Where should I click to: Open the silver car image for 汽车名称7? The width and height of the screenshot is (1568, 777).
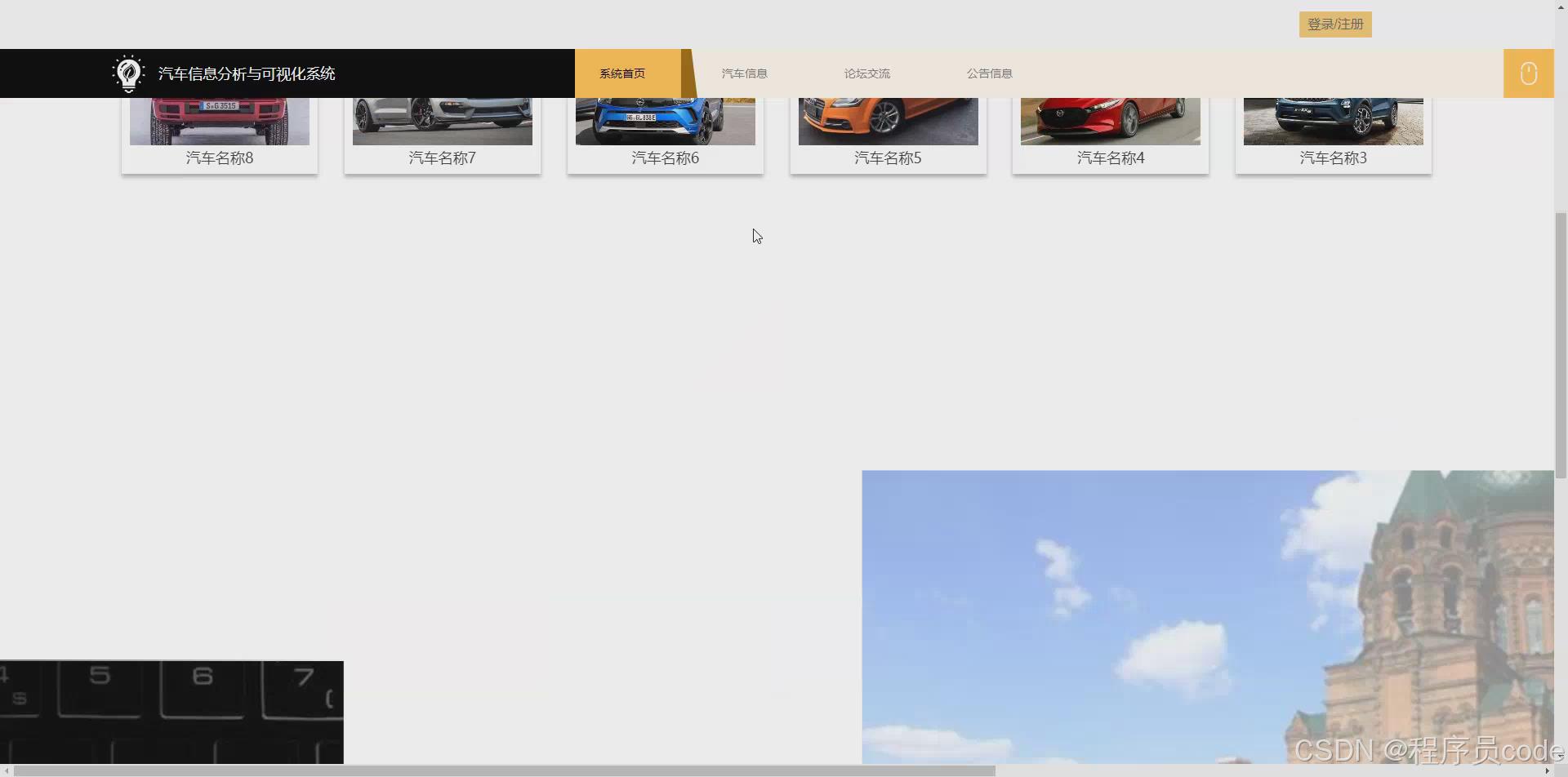coord(443,122)
